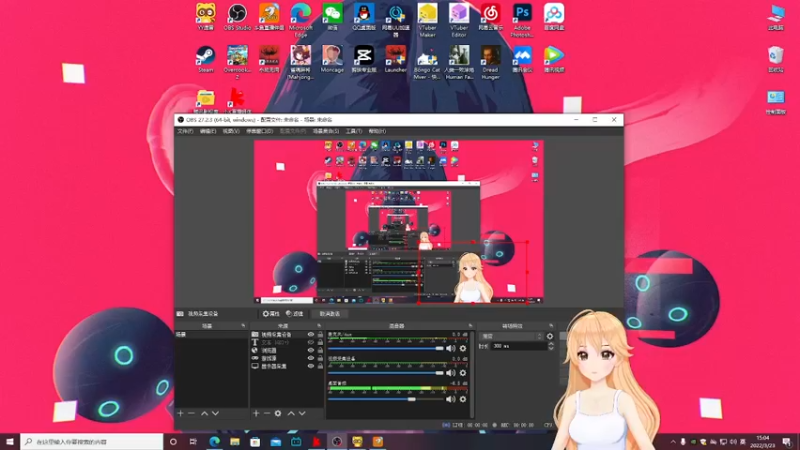Add a new source with plus button

[x=256, y=413]
